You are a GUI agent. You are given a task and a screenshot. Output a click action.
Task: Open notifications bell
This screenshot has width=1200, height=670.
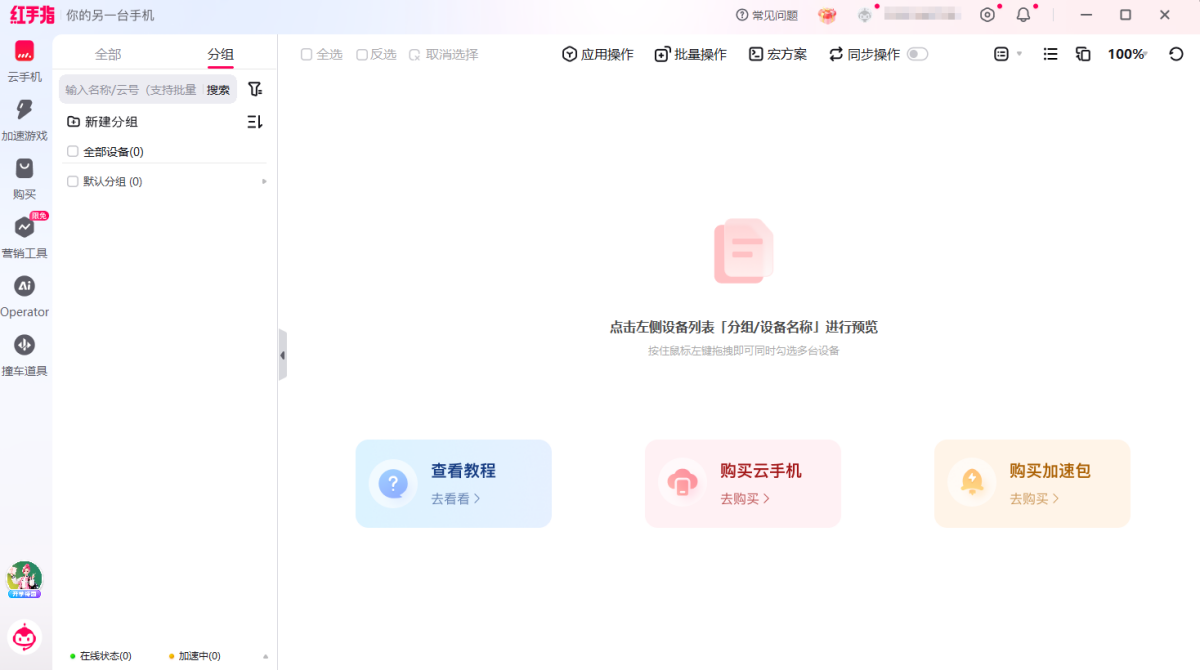click(1023, 15)
